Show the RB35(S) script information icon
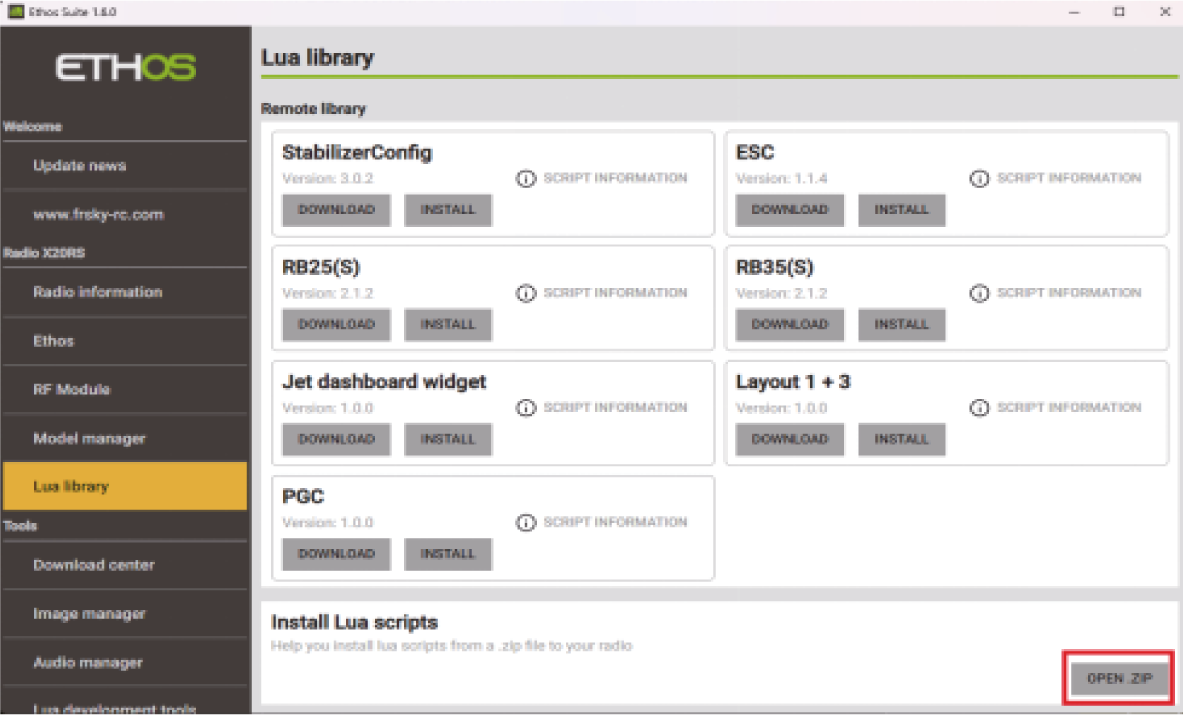Image resolution: width=1183 pixels, height=715 pixels. click(980, 294)
